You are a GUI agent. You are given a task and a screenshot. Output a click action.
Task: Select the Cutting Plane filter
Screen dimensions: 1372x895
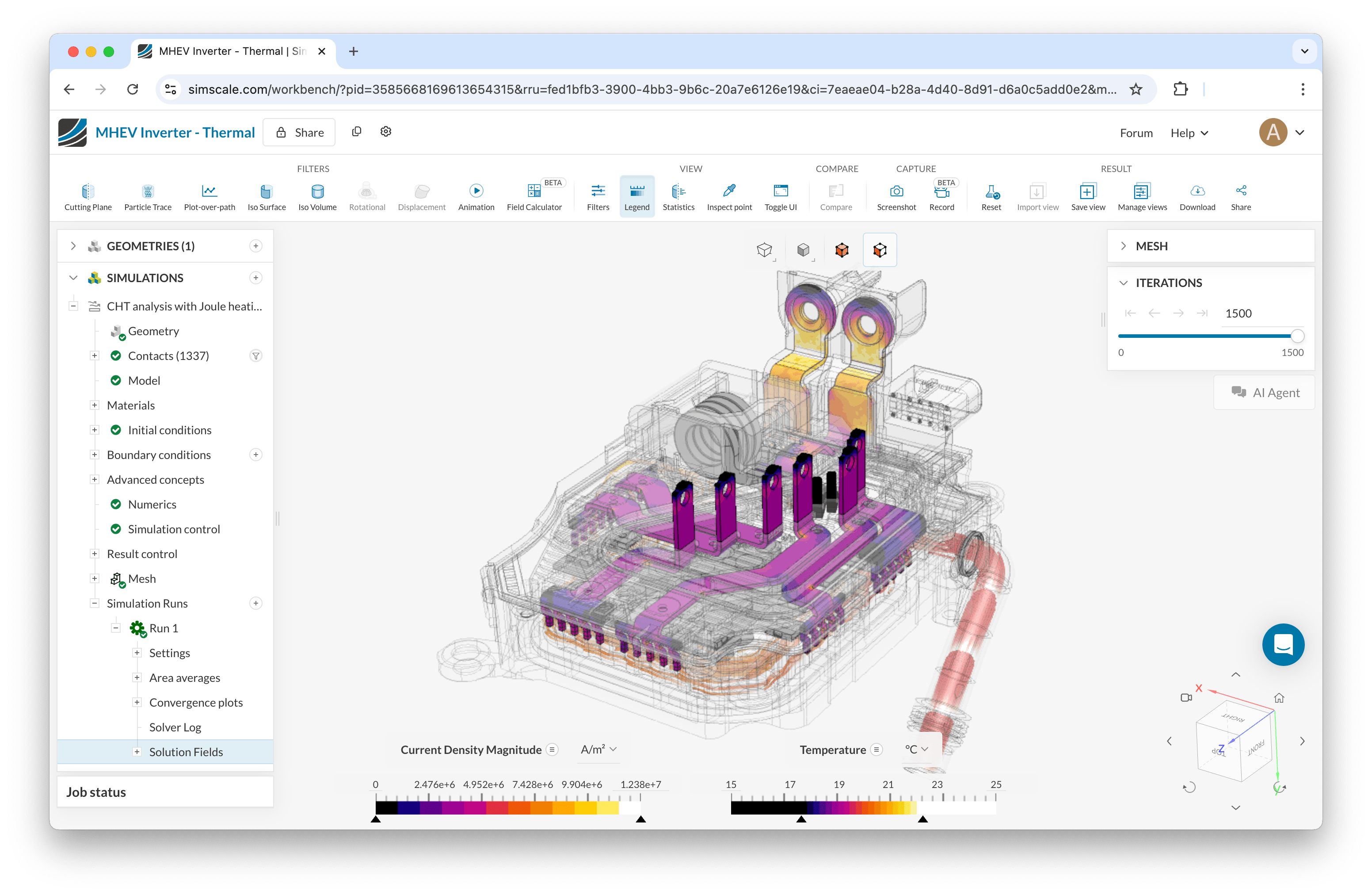tap(88, 197)
